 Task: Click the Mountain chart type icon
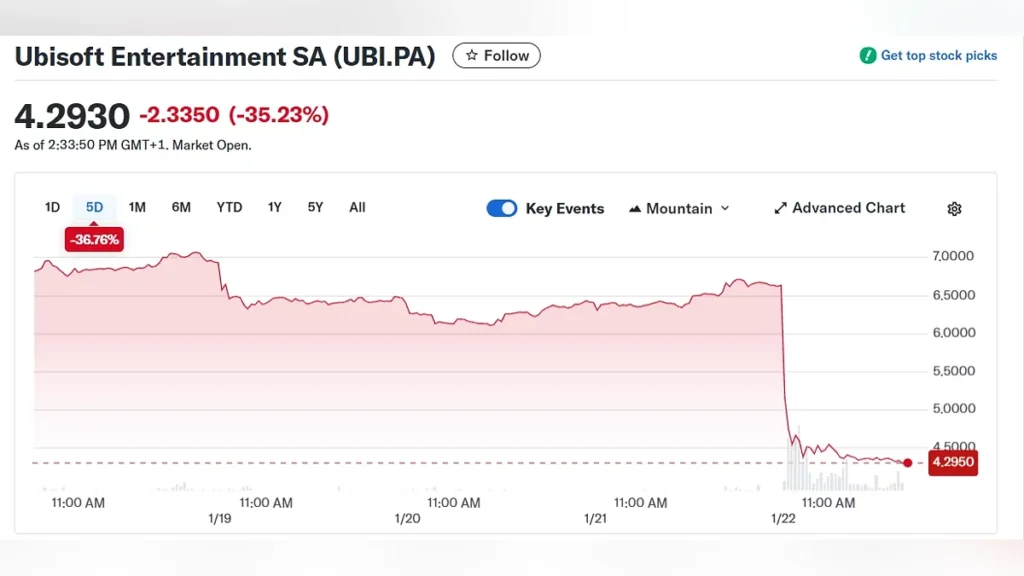click(635, 209)
